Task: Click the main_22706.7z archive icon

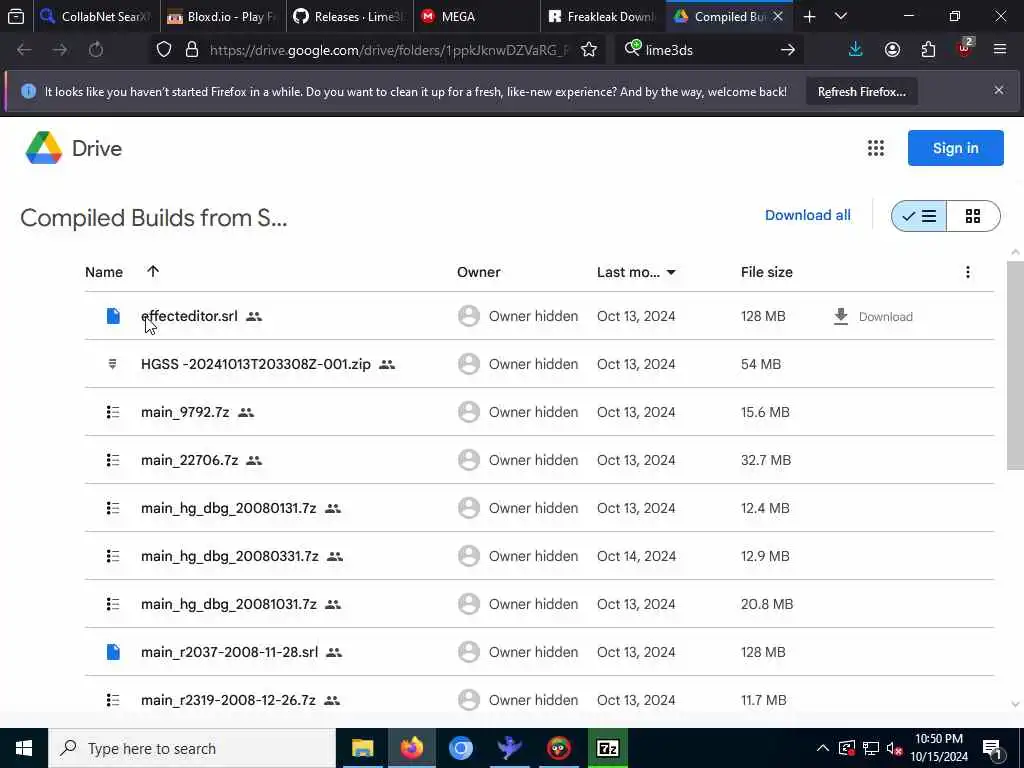Action: pos(113,460)
